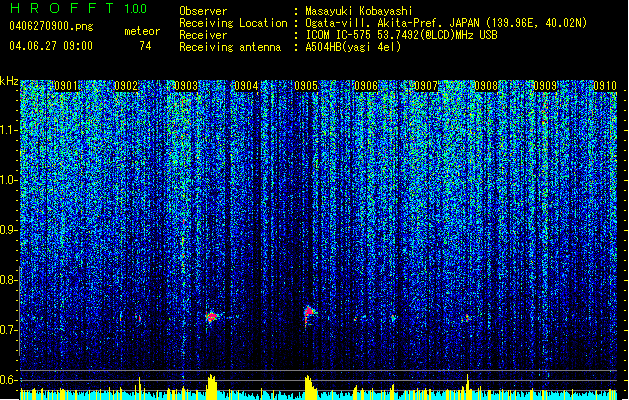This screenshot has width=629, height=400.
Task: Click the 0.6 kHz frequency tick label
Action: (x=8, y=380)
